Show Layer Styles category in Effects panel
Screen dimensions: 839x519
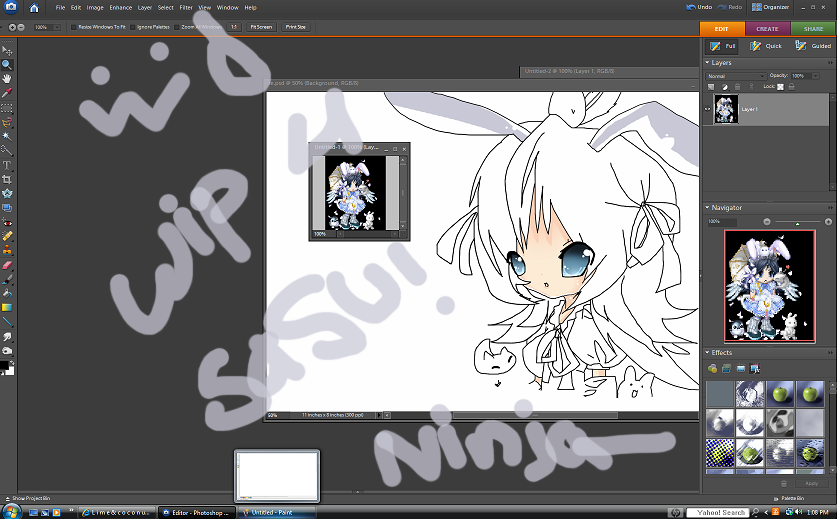click(x=726, y=369)
